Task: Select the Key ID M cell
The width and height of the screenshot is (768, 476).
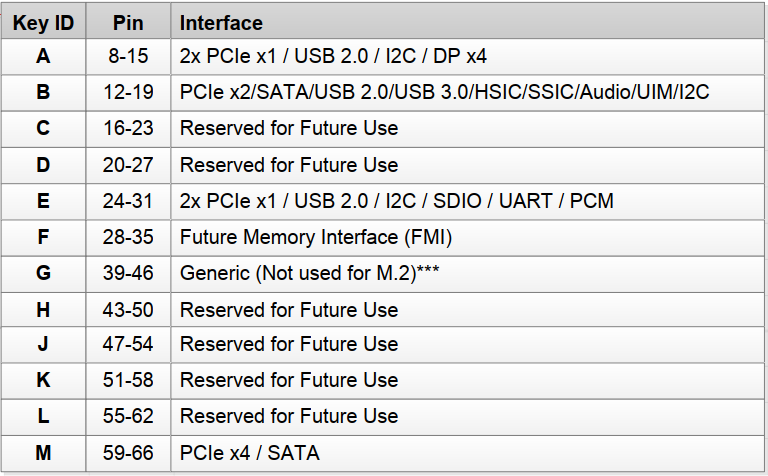Action: pos(43,453)
